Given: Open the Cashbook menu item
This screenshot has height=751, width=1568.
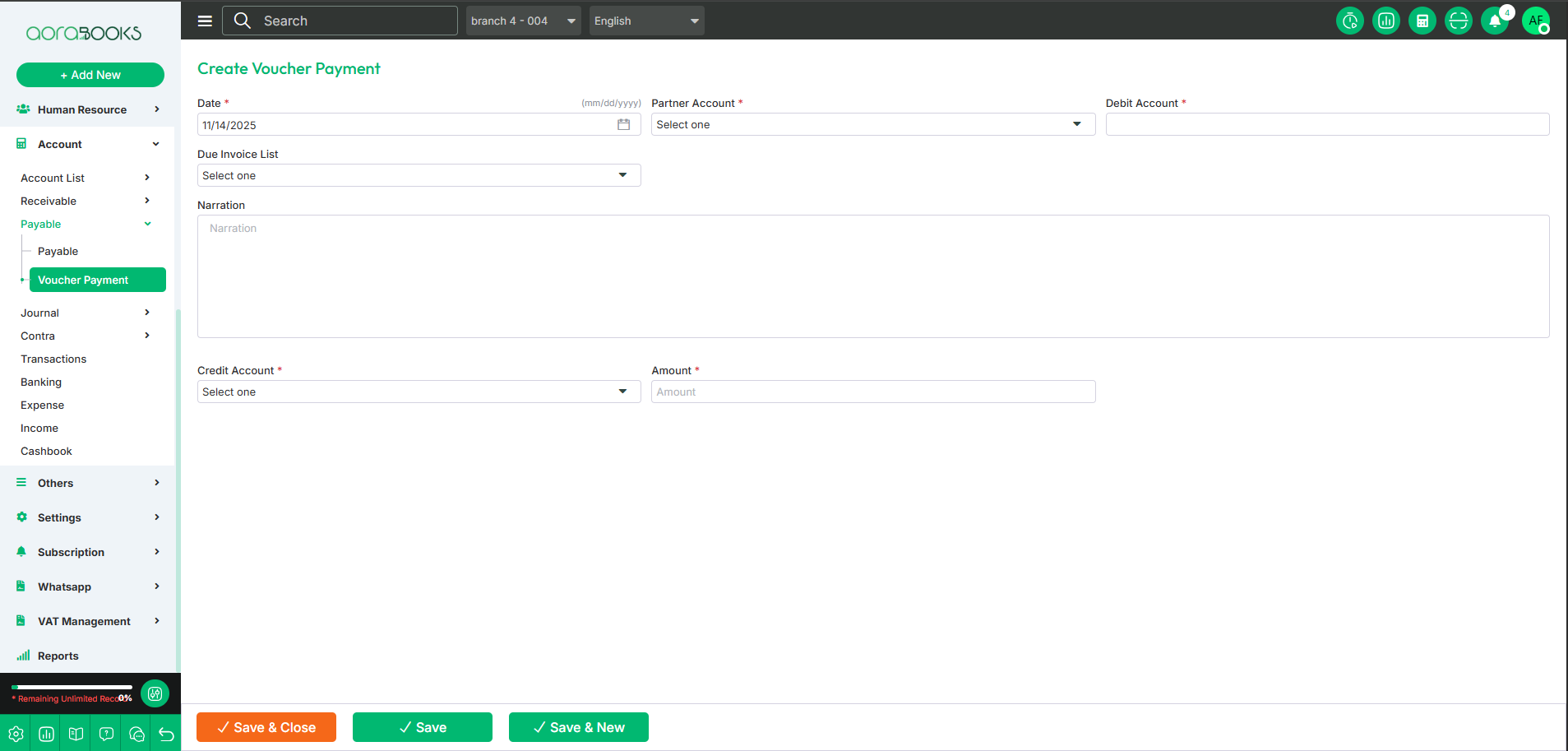Looking at the screenshot, I should tap(46, 451).
